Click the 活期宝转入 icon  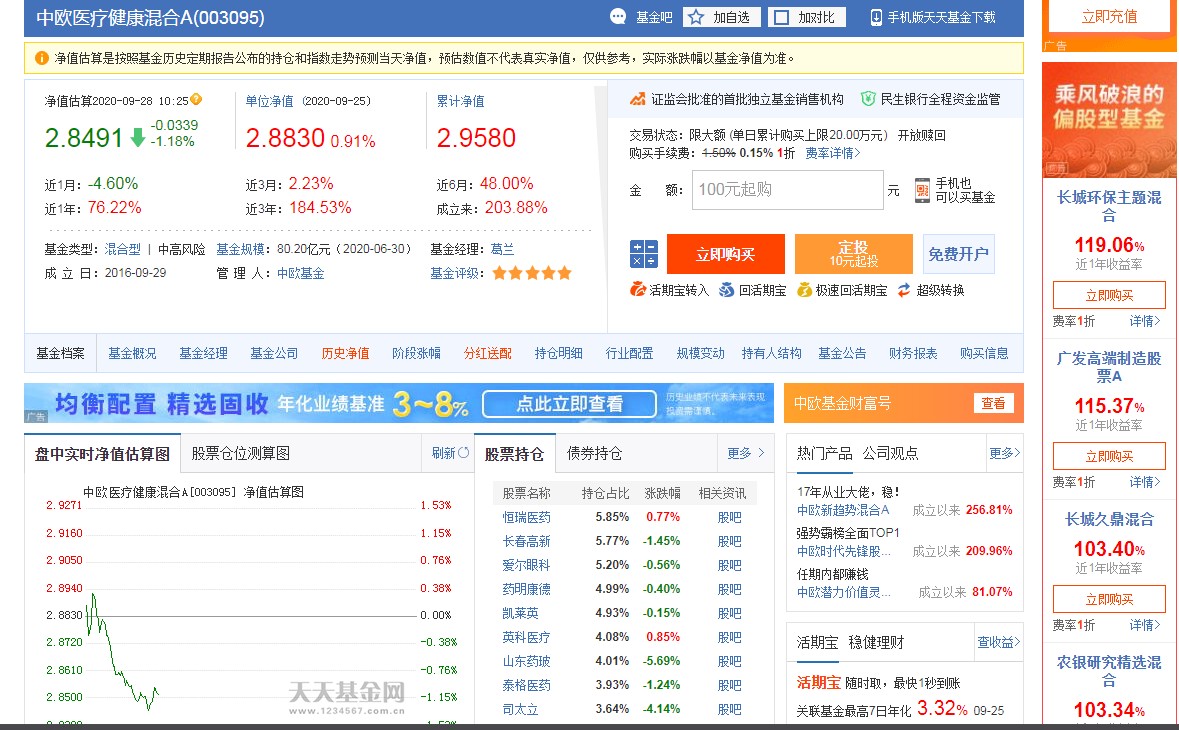[x=638, y=289]
